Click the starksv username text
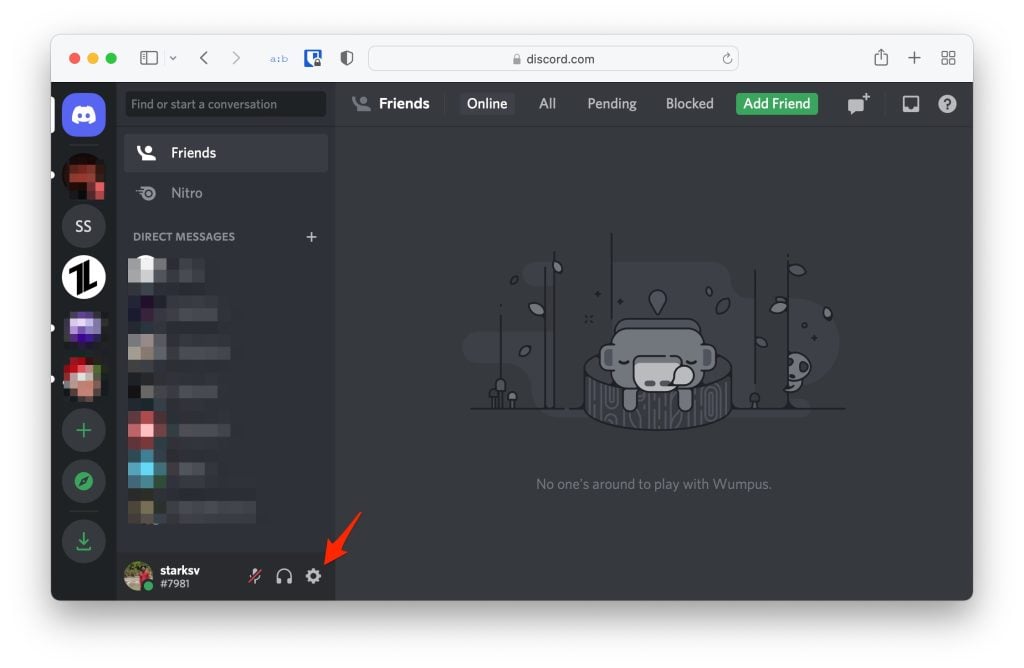 pyautogui.click(x=180, y=570)
